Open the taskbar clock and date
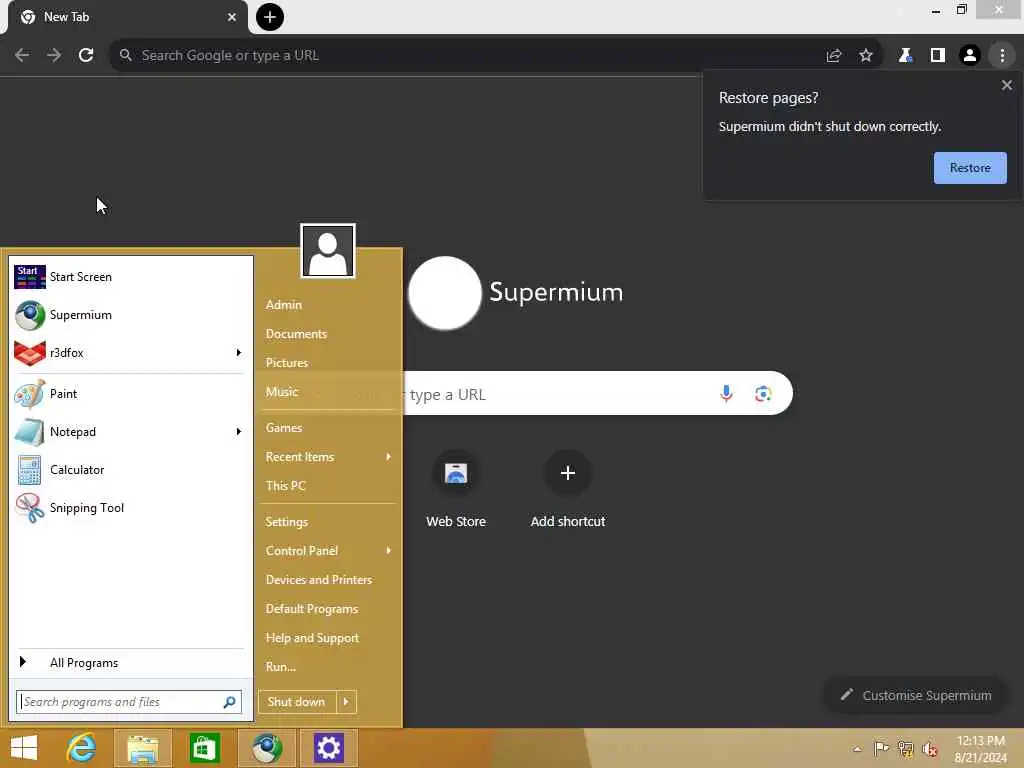 pyautogui.click(x=982, y=749)
